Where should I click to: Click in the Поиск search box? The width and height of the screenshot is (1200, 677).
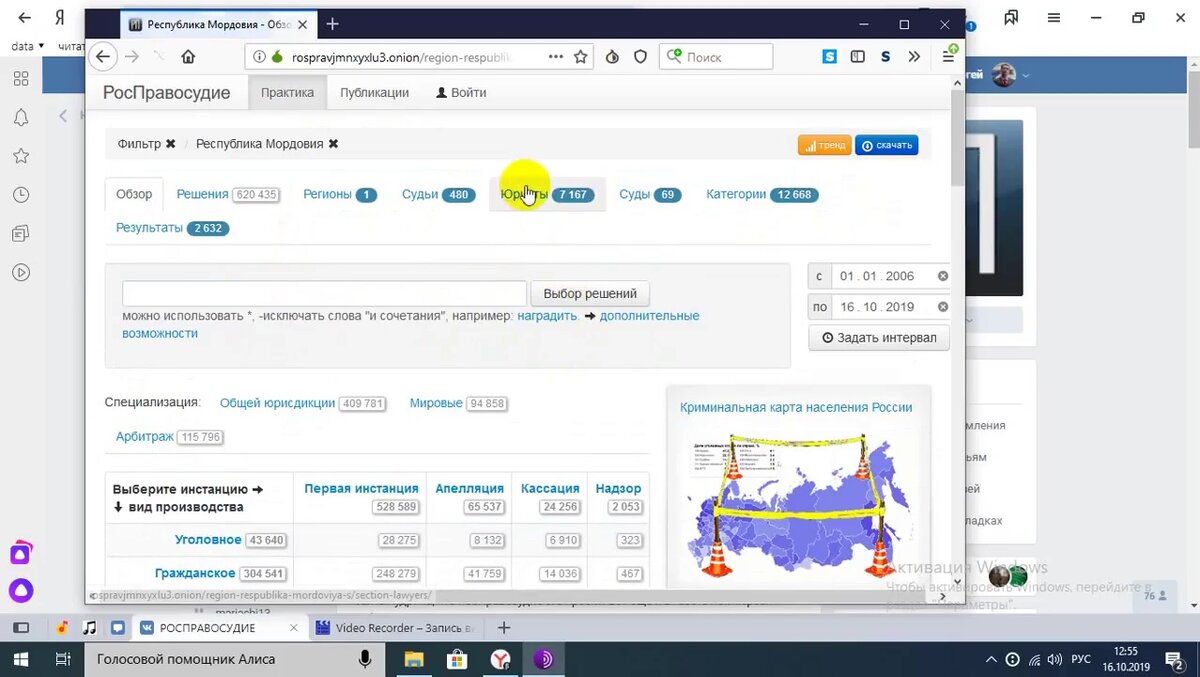(716, 57)
